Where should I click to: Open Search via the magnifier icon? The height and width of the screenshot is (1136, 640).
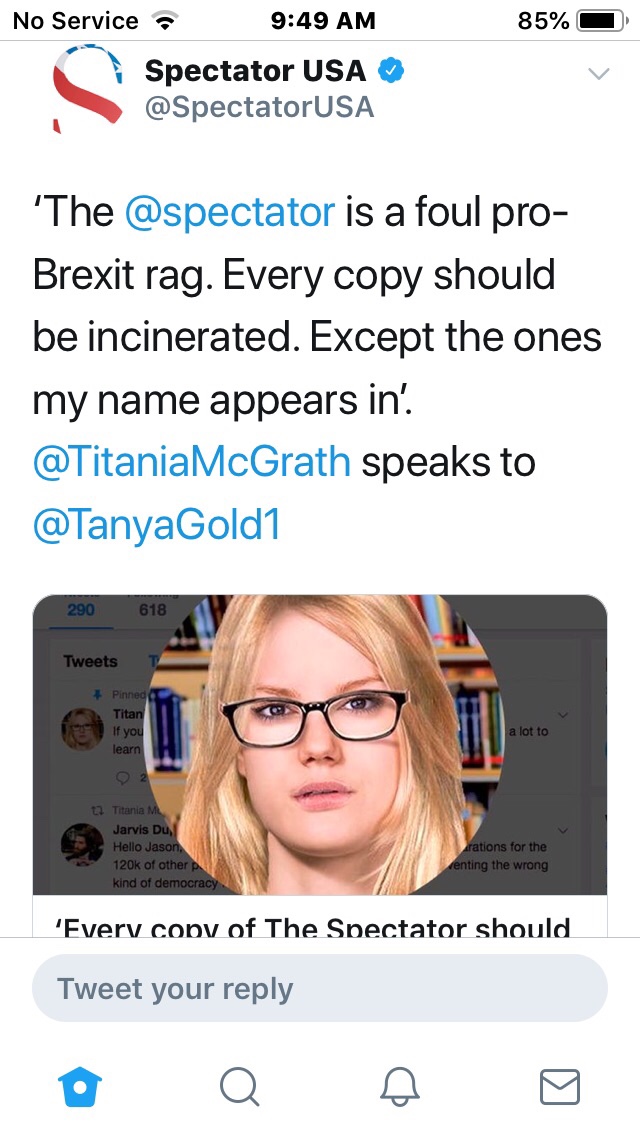click(x=238, y=1087)
